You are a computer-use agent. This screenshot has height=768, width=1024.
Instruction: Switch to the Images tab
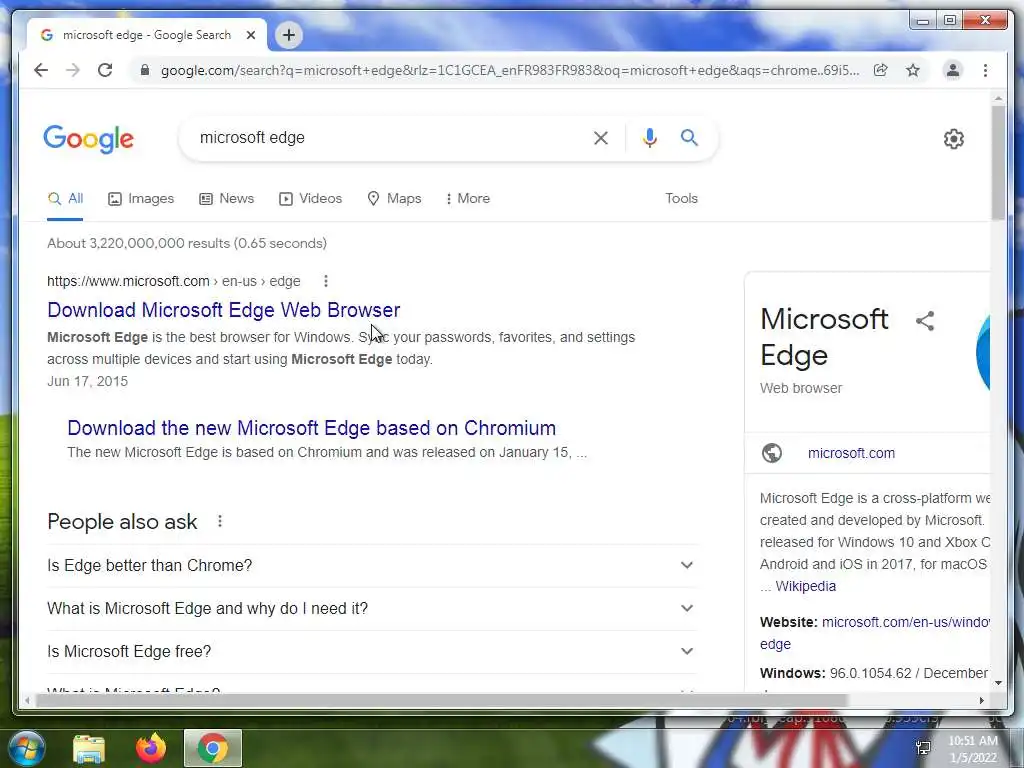141,199
